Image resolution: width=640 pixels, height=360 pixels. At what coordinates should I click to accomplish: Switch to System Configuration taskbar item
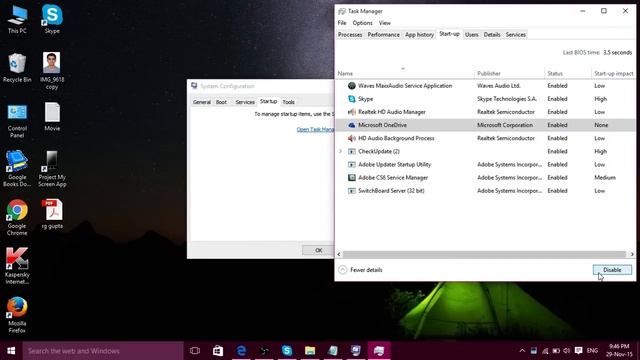click(356, 351)
